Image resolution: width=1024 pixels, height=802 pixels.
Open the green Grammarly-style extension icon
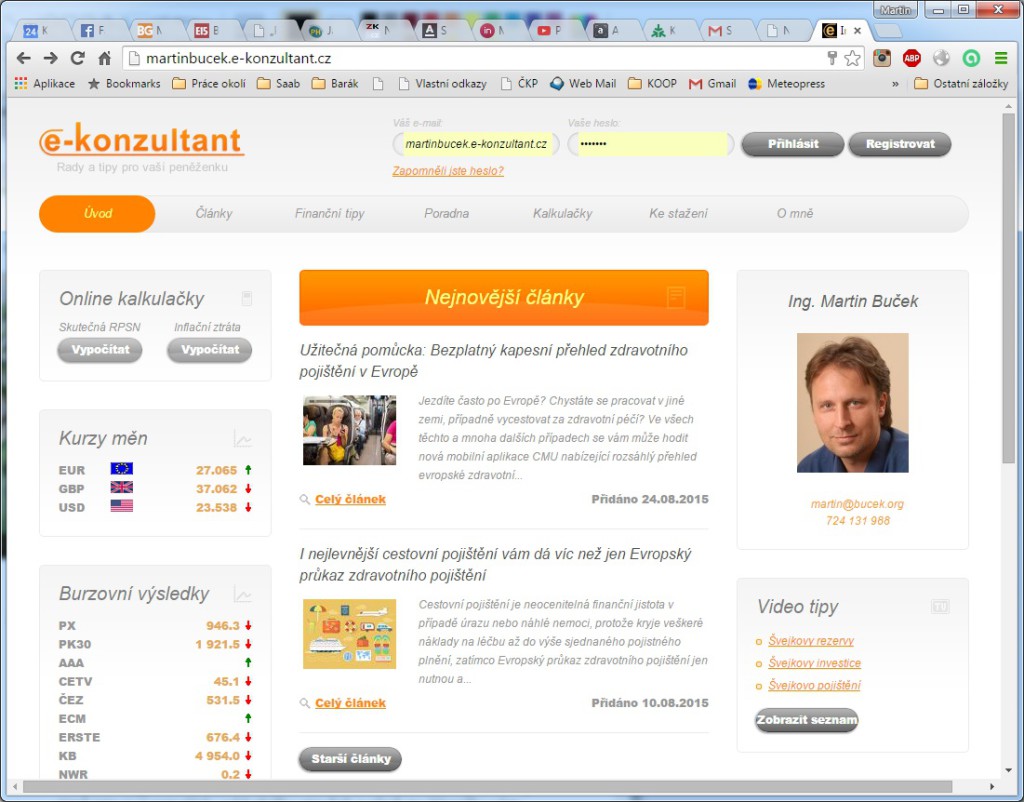[x=971, y=58]
